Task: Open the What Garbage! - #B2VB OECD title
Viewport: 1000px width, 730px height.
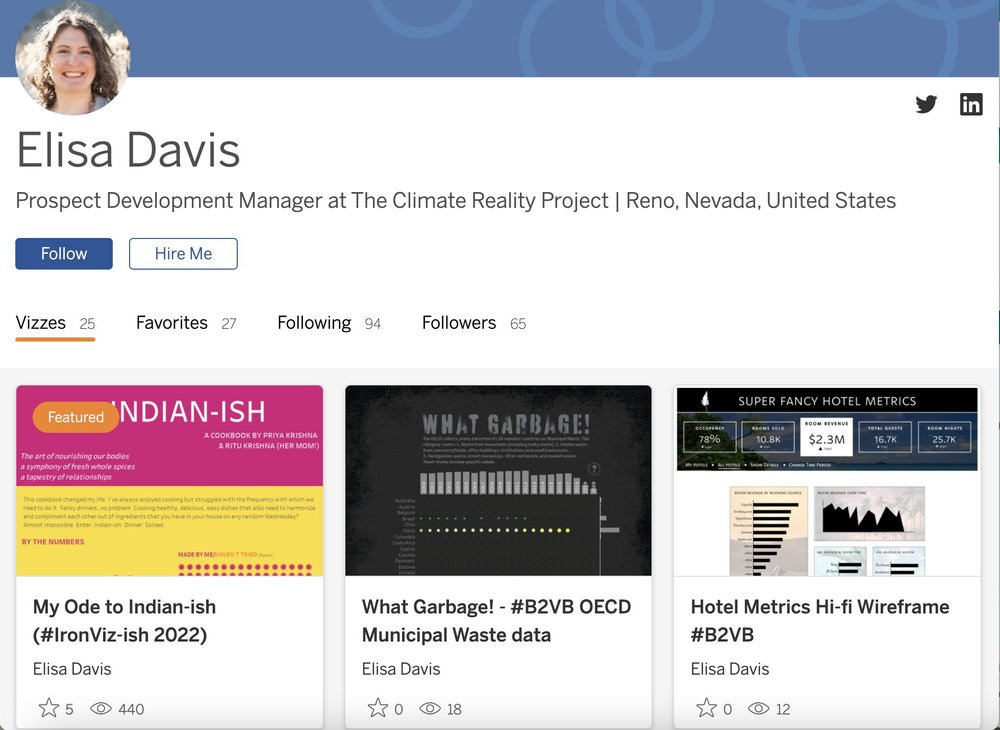Action: [496, 620]
